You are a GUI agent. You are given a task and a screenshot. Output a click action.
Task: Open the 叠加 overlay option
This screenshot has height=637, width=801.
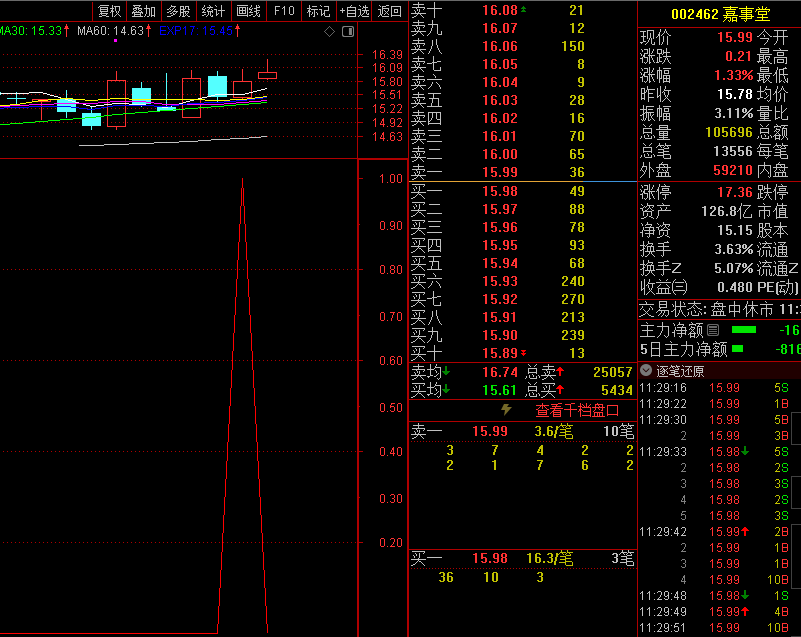[143, 11]
